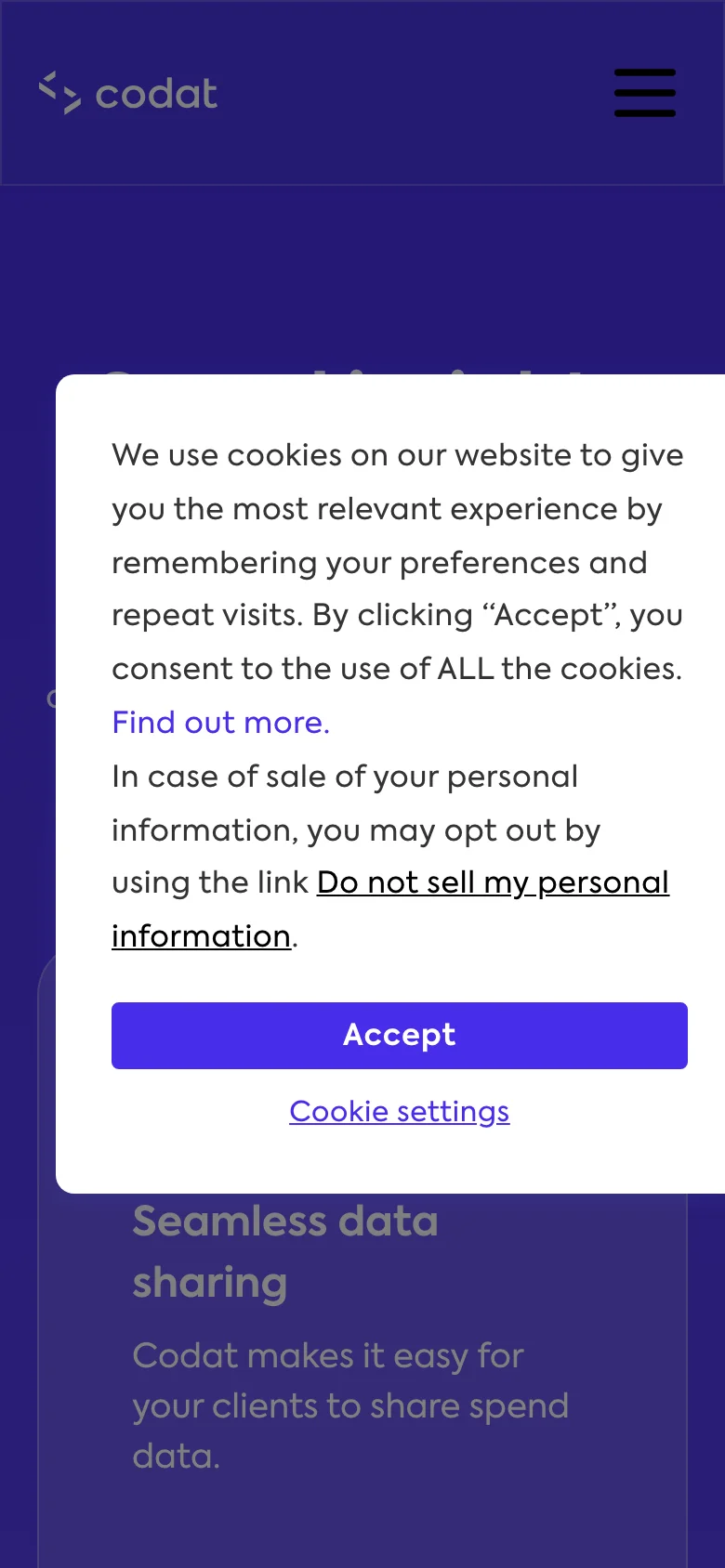
Task: Open the cookie preferences via Cookie settings
Action: click(x=399, y=1111)
